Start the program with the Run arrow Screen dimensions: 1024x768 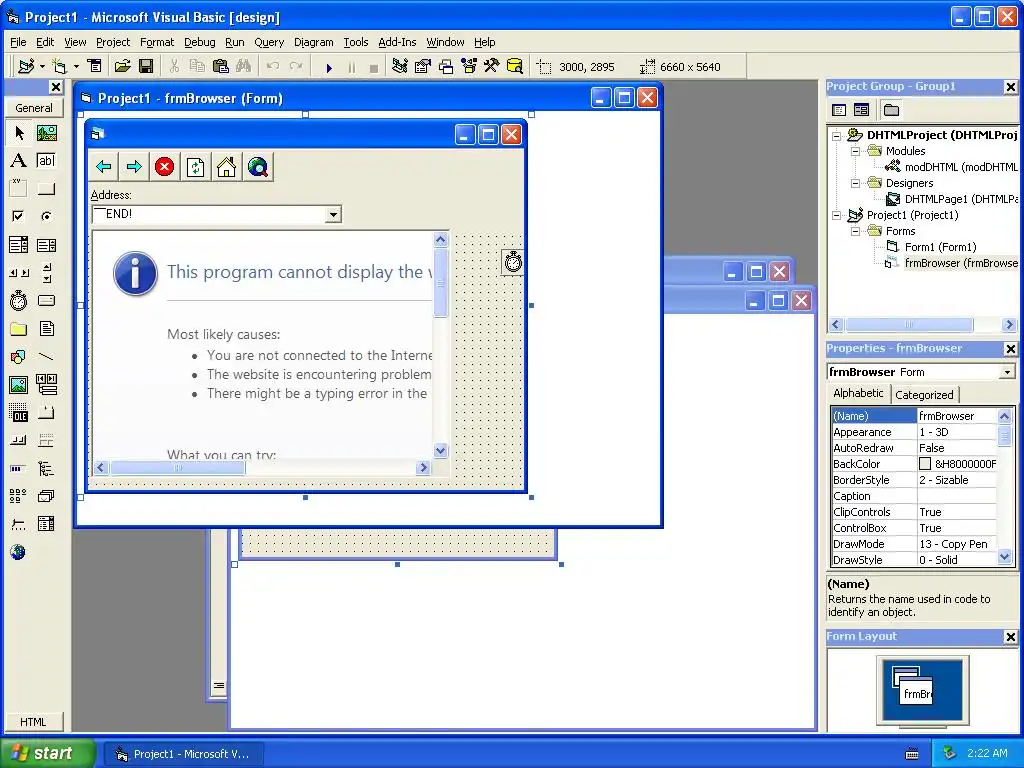329,67
